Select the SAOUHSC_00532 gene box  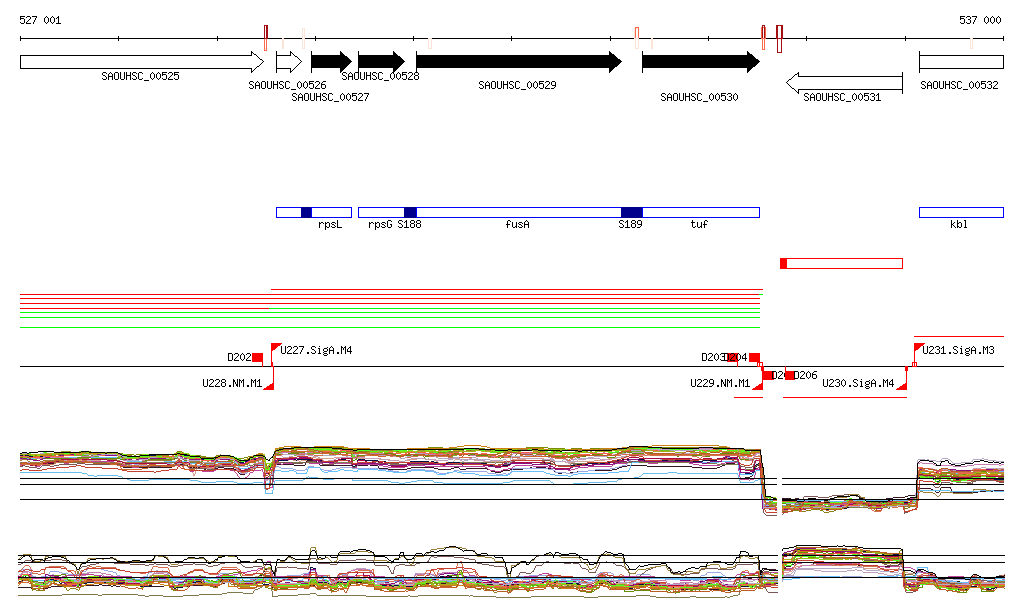click(961, 62)
